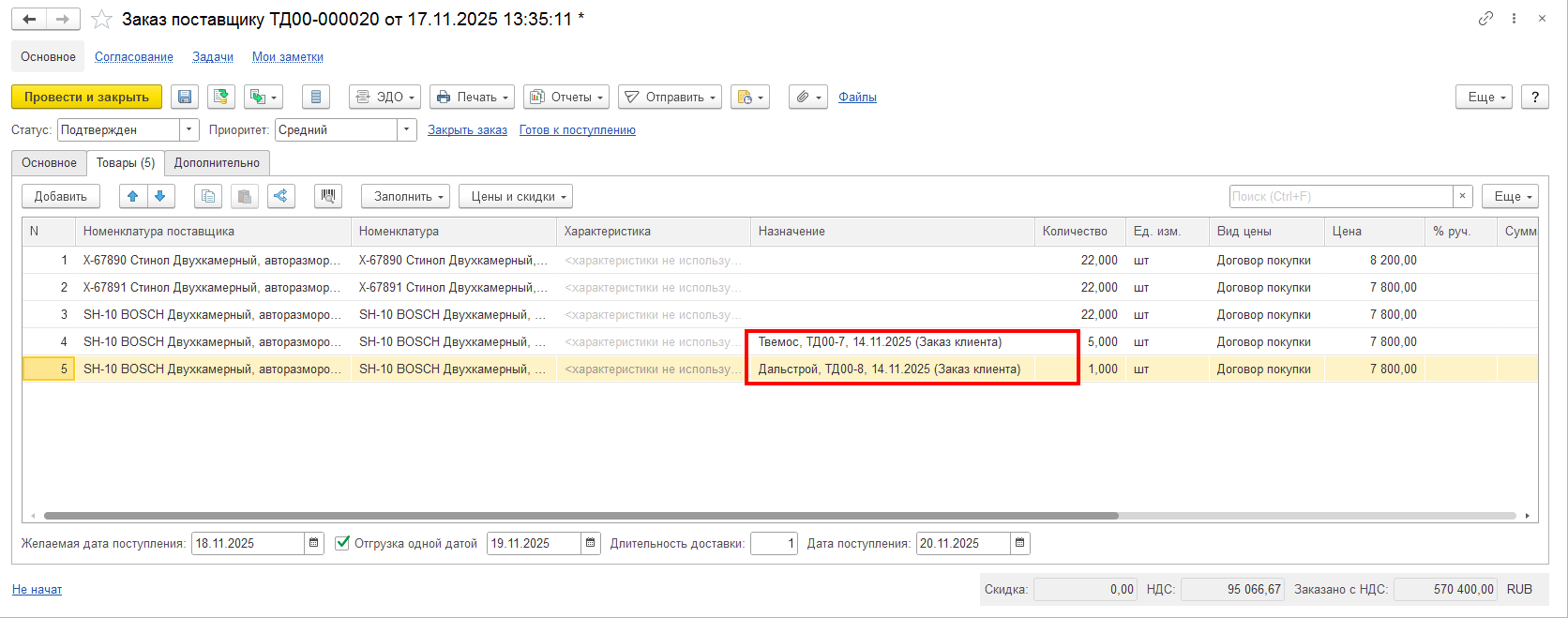Open the Согласование section
The height and width of the screenshot is (618, 1568).
pos(134,57)
